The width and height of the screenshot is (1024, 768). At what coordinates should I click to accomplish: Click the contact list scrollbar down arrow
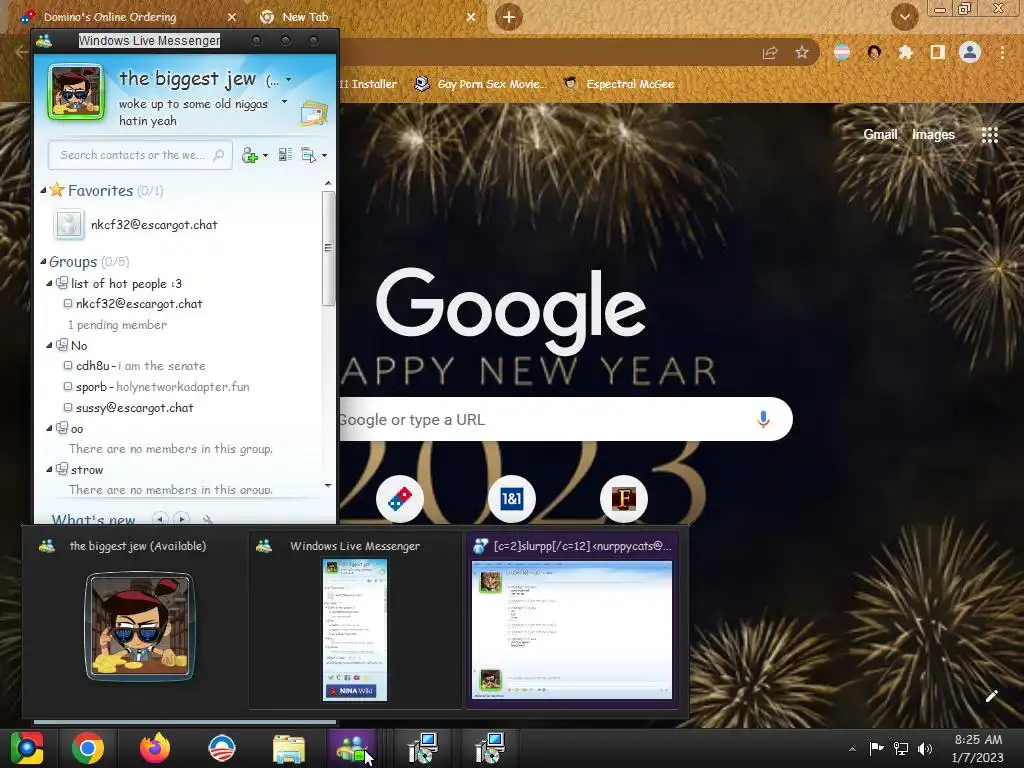pos(328,485)
